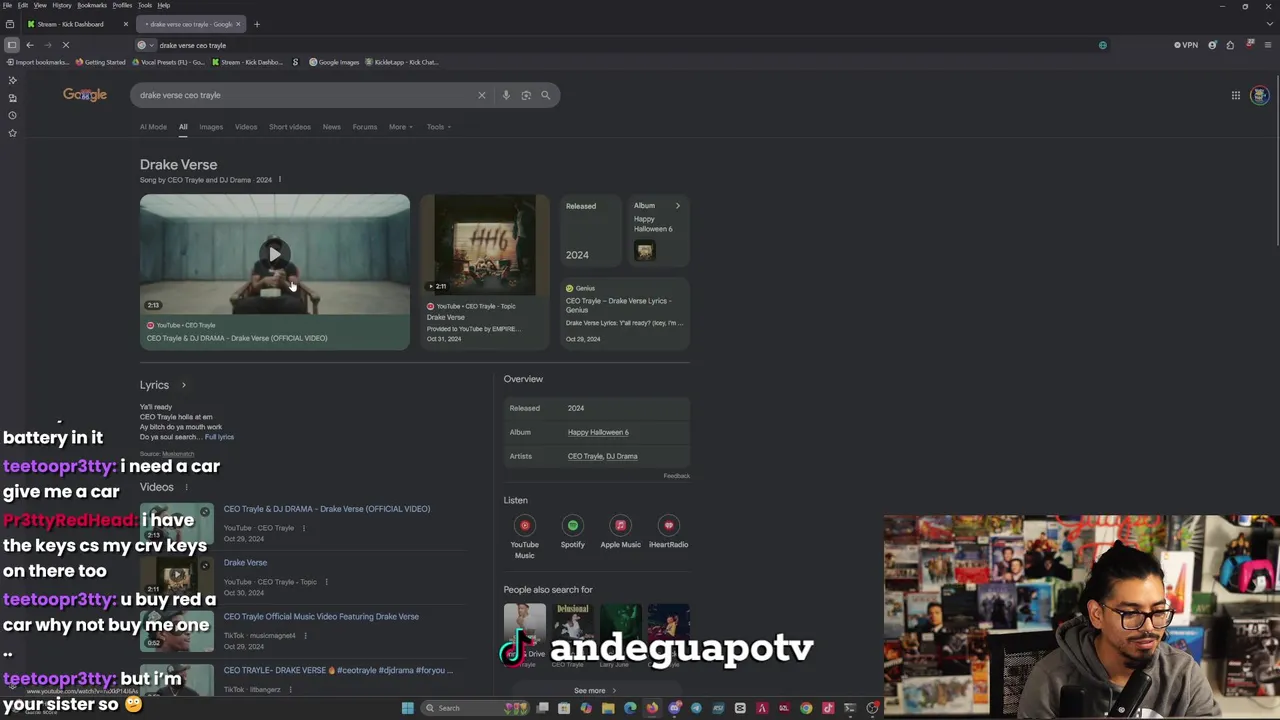
Task: Open the Google apps grid
Action: tap(1236, 95)
